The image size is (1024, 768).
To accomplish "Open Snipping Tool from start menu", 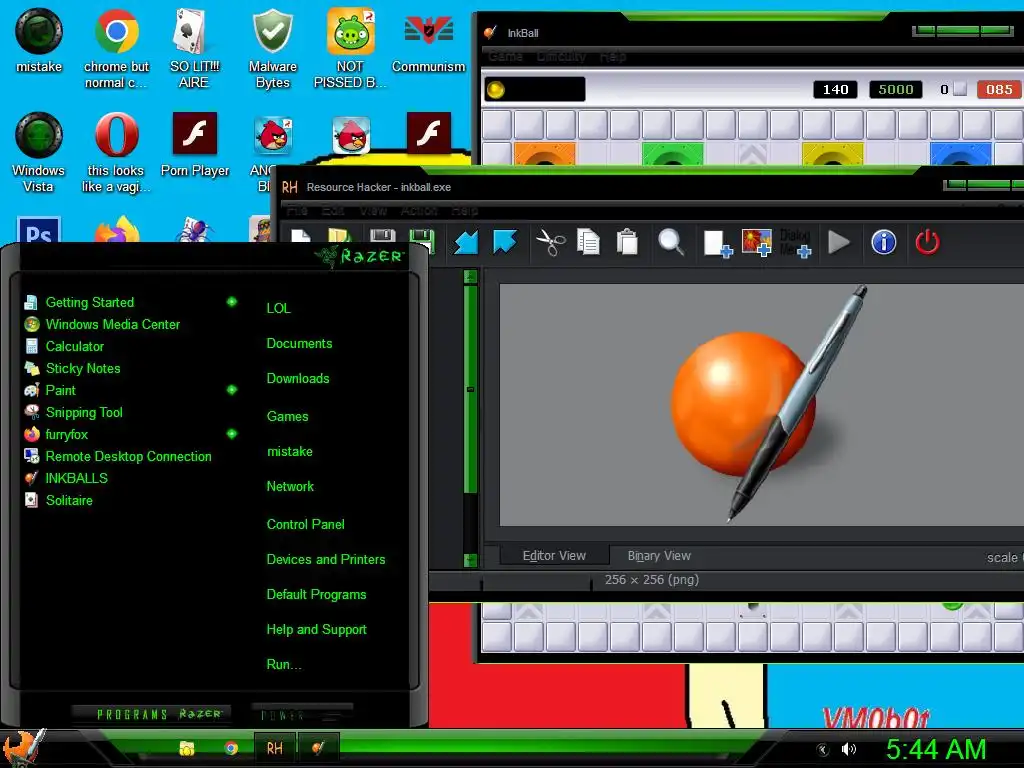I will [73, 412].
